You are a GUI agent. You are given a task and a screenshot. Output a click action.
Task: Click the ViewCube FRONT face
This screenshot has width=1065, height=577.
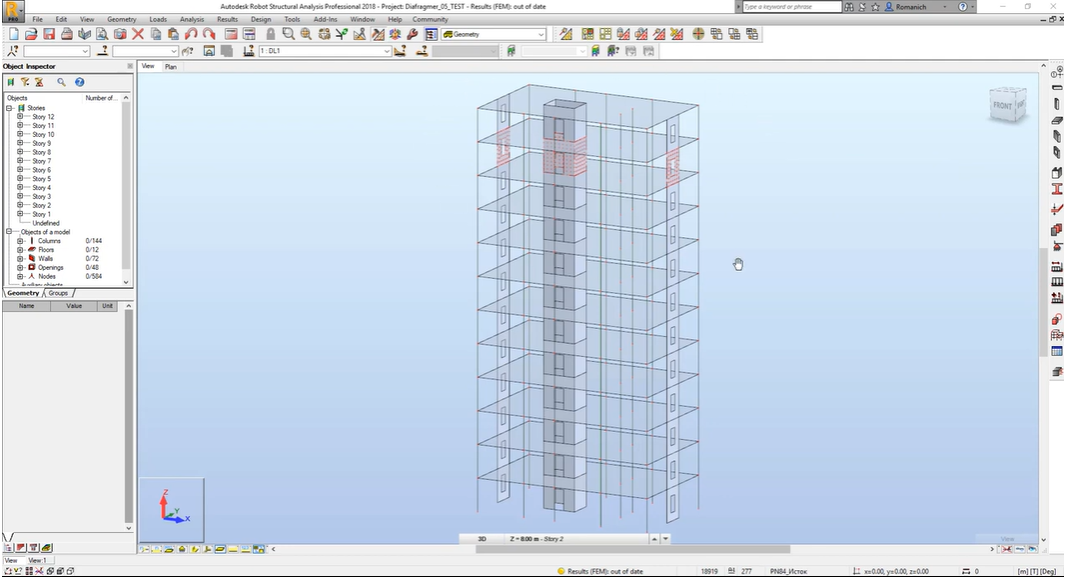(x=1003, y=105)
